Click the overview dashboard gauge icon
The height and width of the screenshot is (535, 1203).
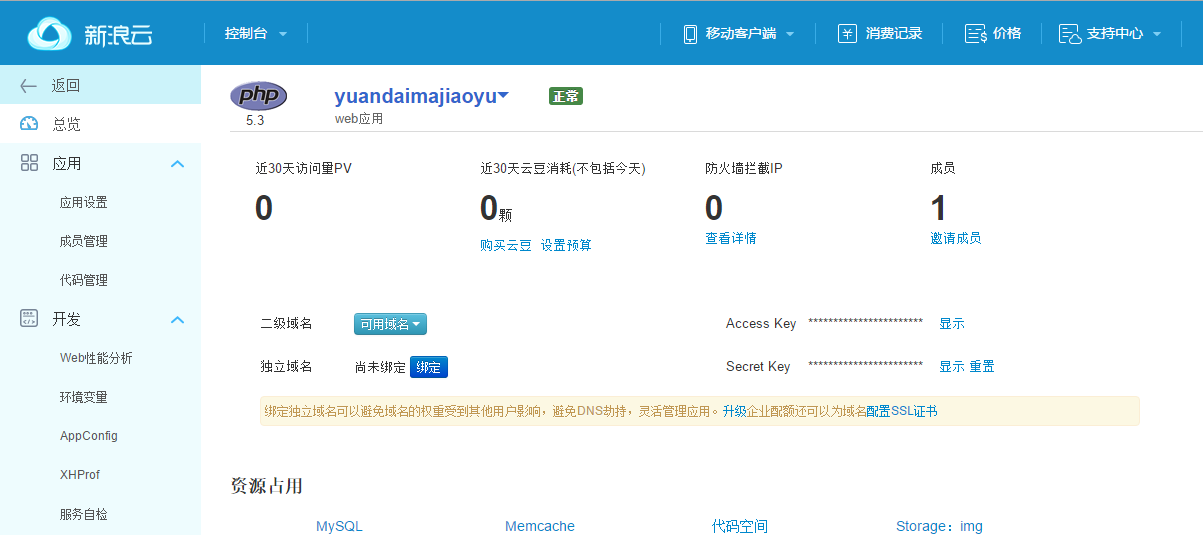pos(29,124)
